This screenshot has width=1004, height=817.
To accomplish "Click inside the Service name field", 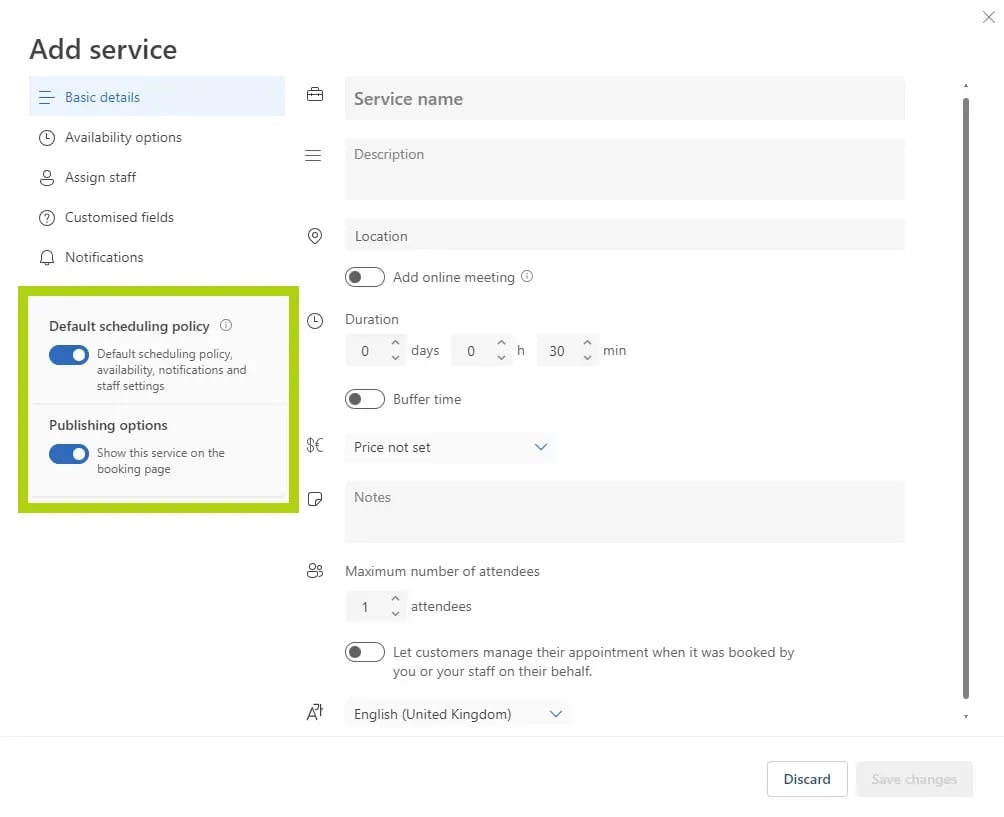I will pyautogui.click(x=624, y=98).
